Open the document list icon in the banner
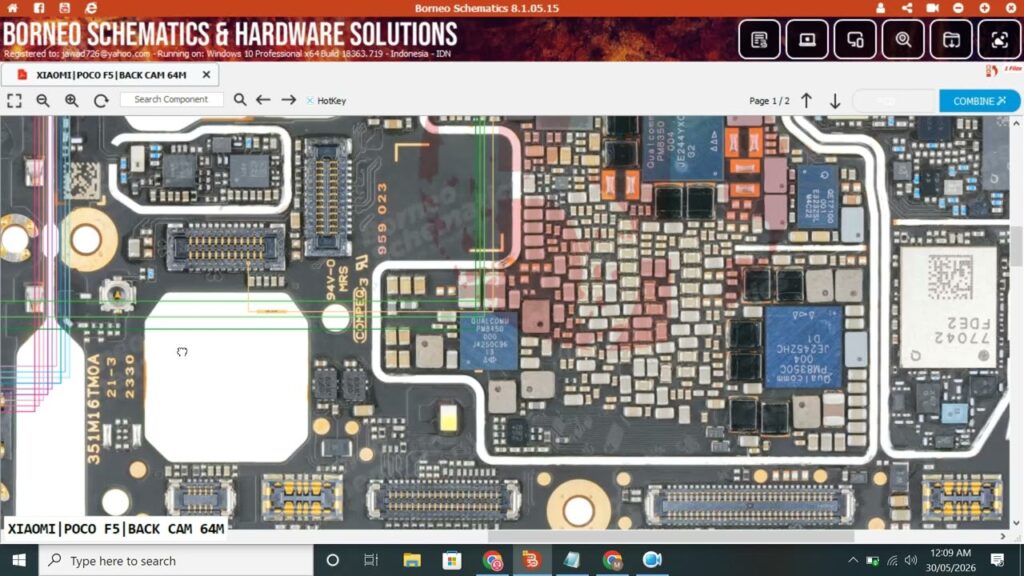This screenshot has width=1024, height=576. coord(760,40)
